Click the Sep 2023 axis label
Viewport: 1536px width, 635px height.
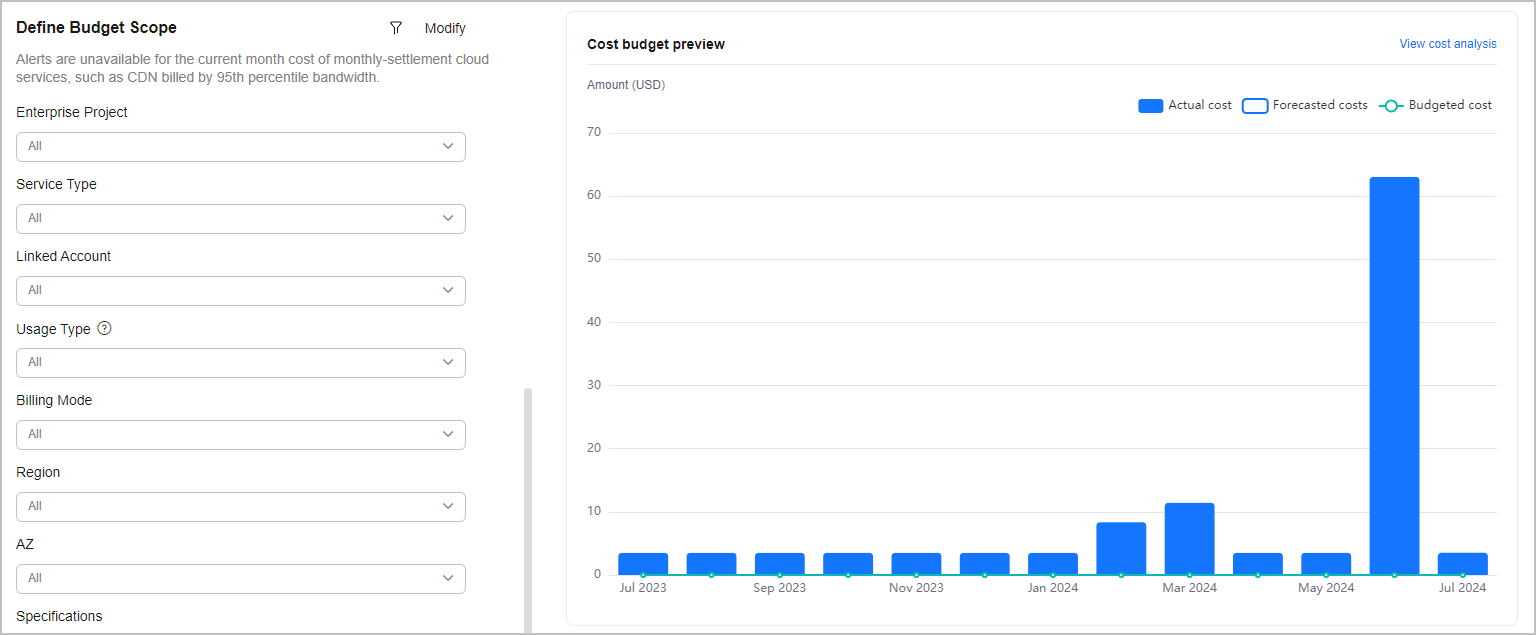[x=779, y=588]
